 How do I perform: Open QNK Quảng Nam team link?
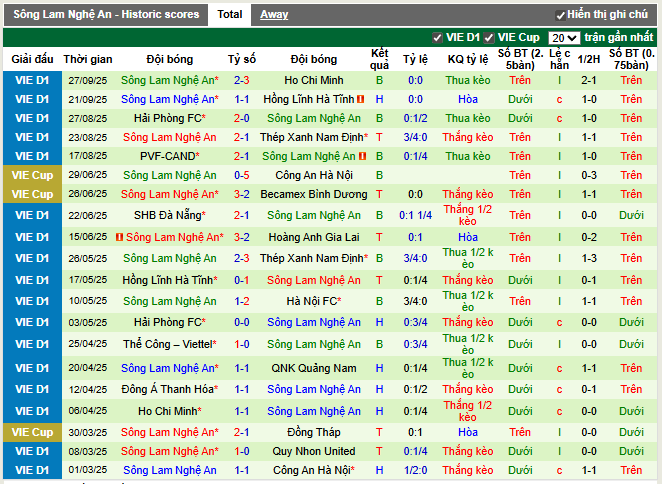314,368
